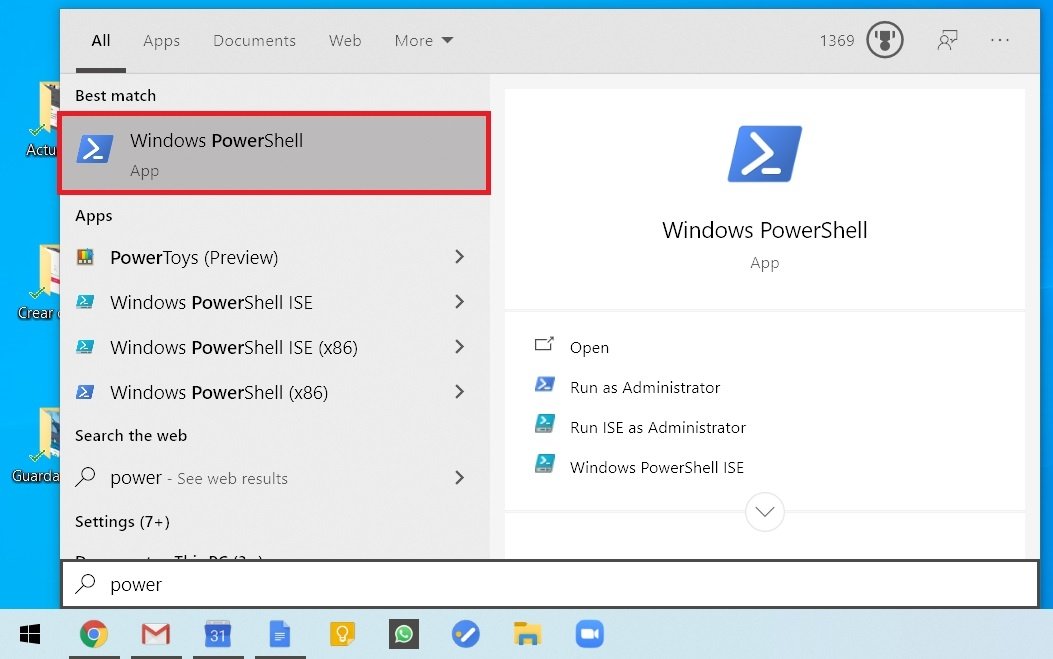Expand more actions with the down chevron

(765, 512)
